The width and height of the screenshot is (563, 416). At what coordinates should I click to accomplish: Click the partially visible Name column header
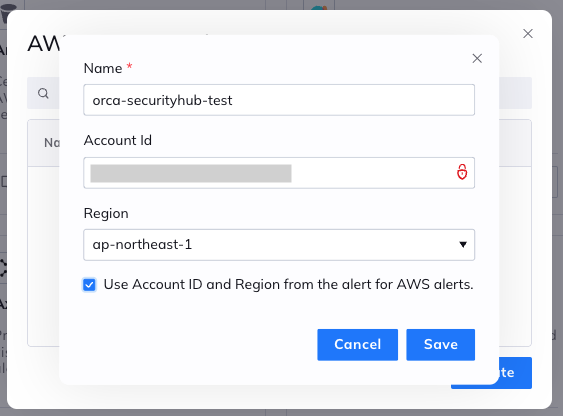coord(52,143)
